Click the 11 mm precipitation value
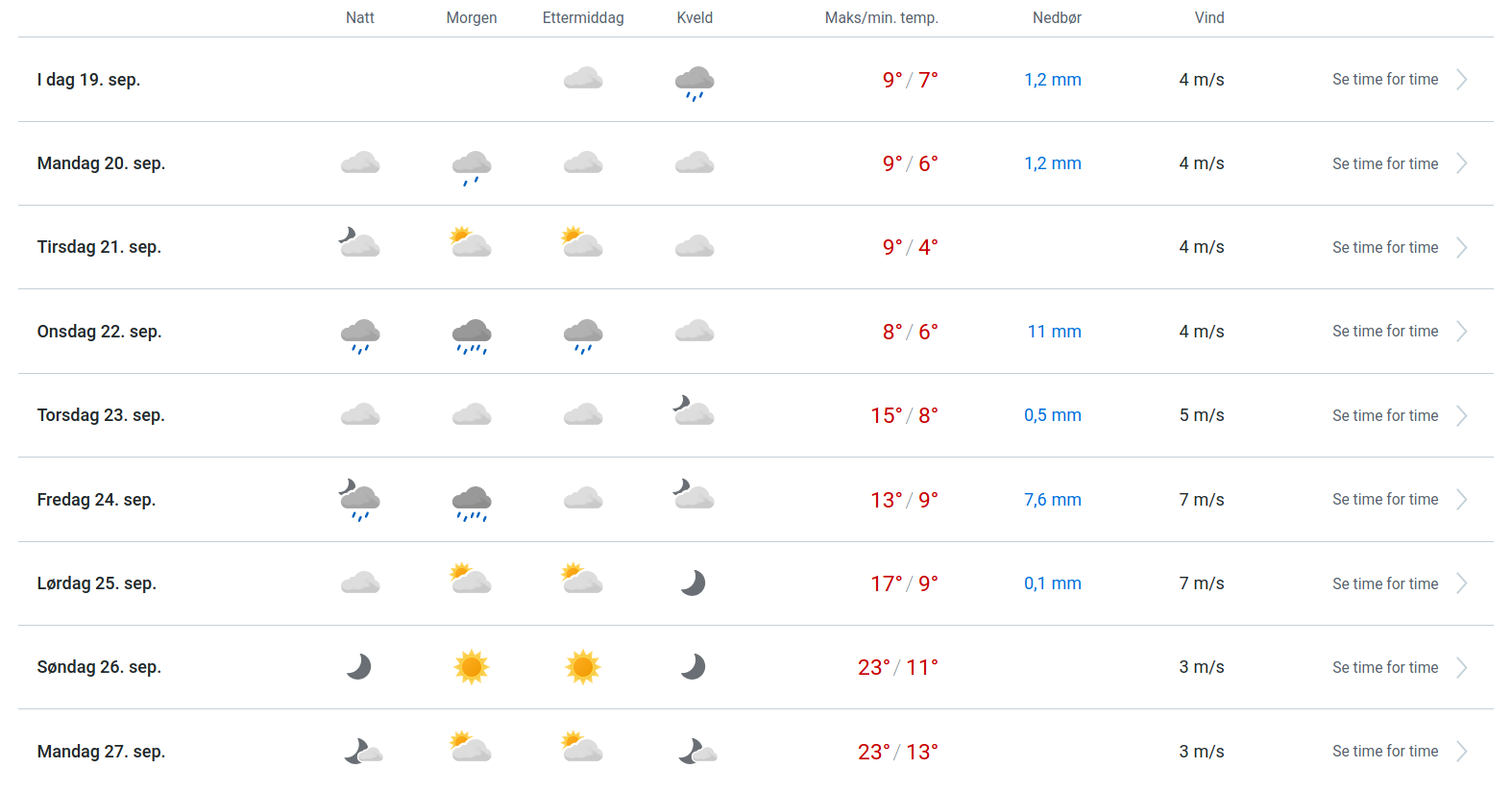The width and height of the screenshot is (1512, 793). pos(1054,332)
